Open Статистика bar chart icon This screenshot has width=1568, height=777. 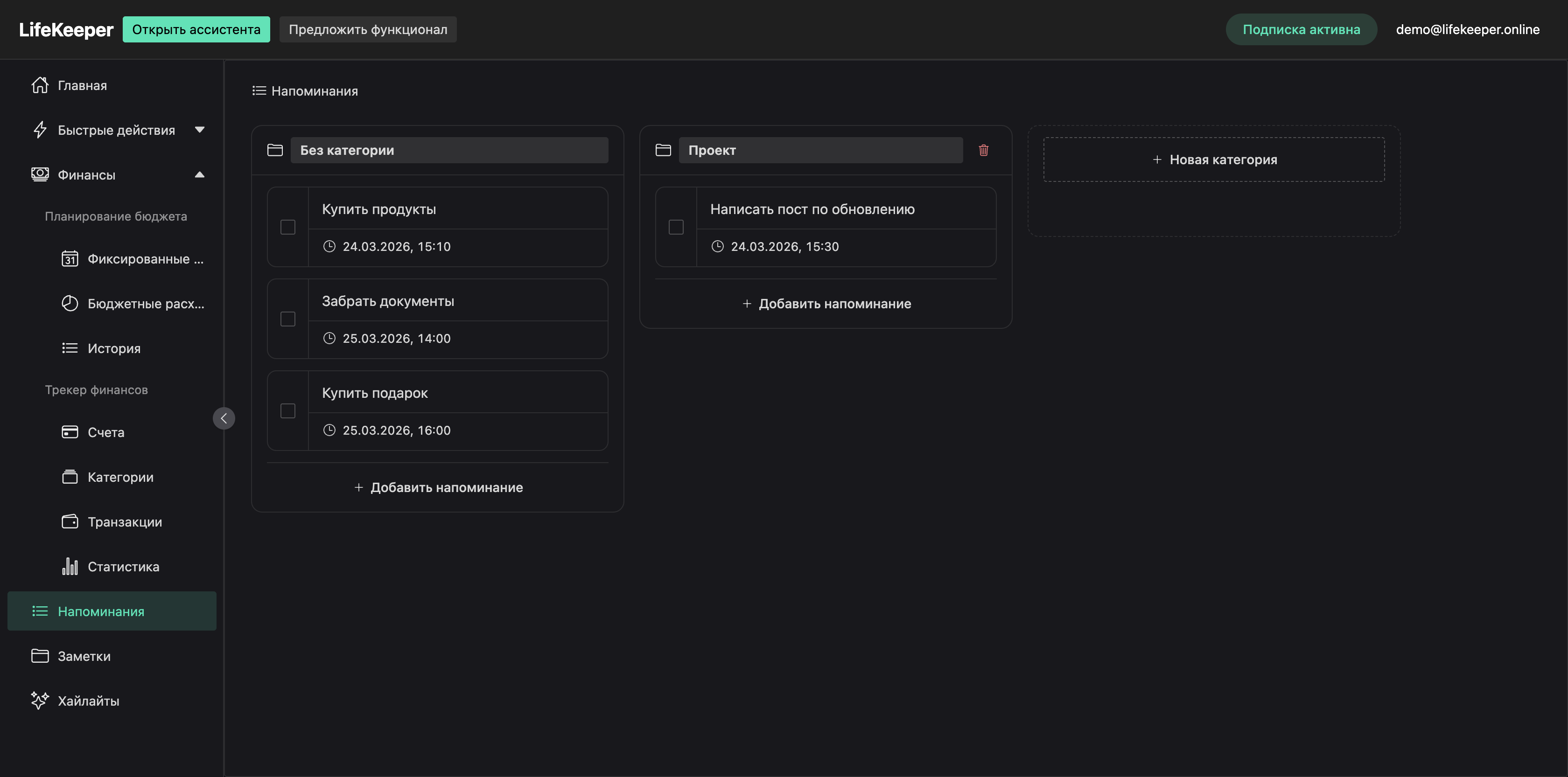coord(70,567)
